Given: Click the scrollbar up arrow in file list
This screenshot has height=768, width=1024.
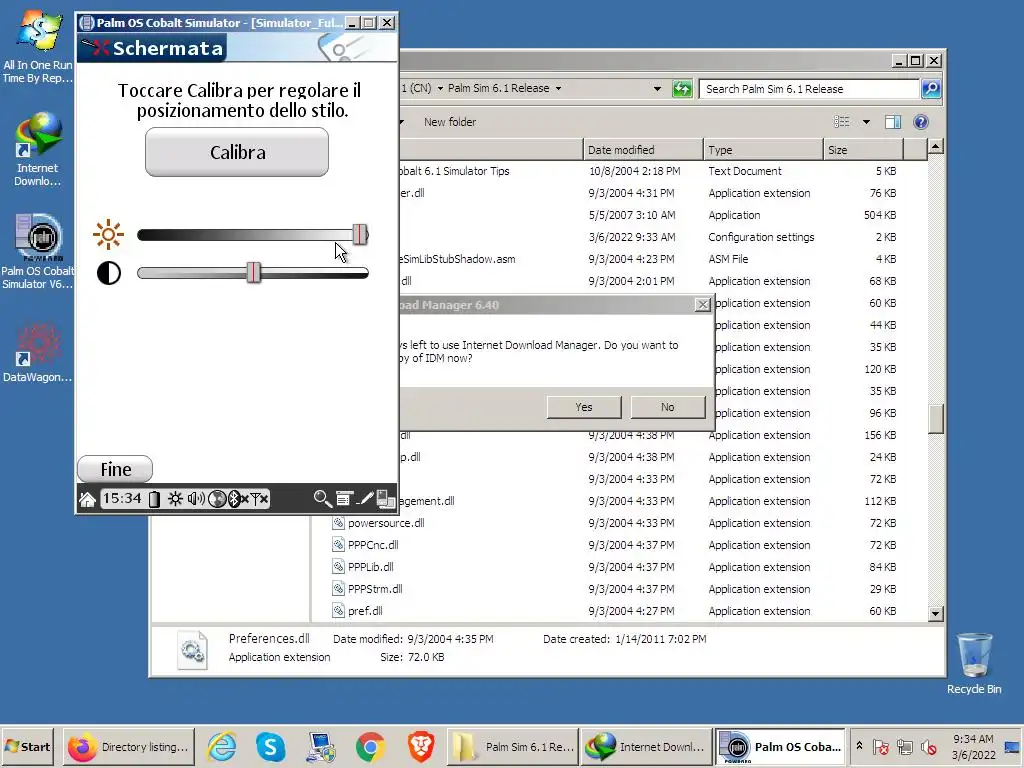Looking at the screenshot, I should [936, 146].
